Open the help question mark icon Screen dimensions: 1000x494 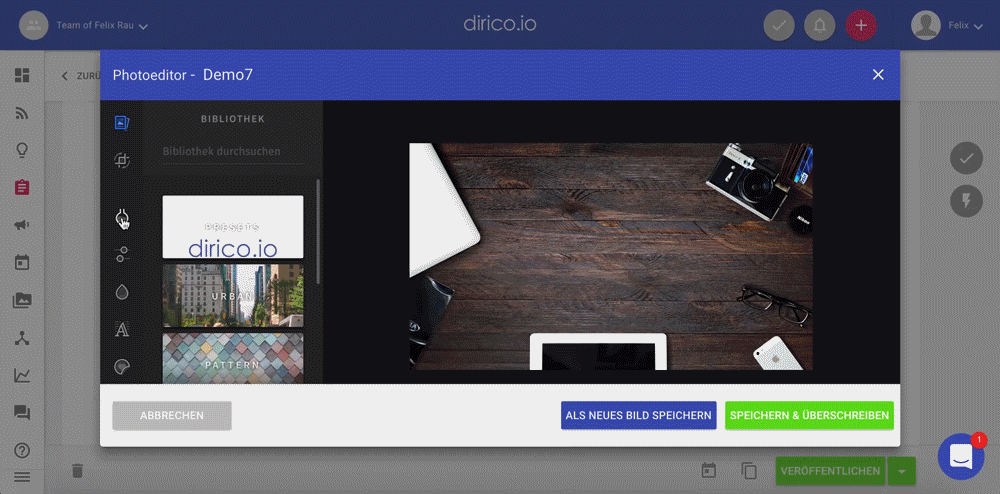22,450
